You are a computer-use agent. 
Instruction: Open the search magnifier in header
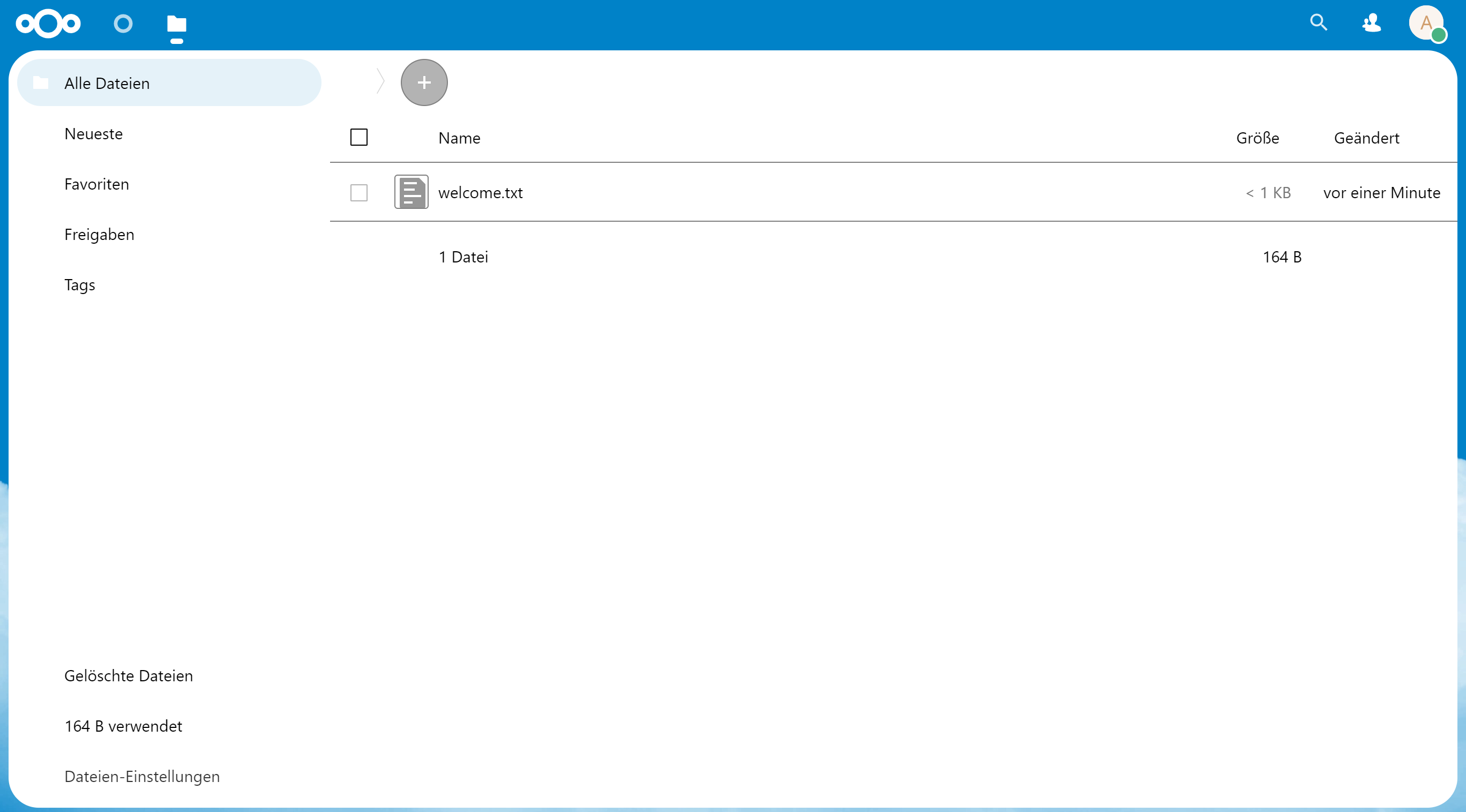coord(1318,22)
